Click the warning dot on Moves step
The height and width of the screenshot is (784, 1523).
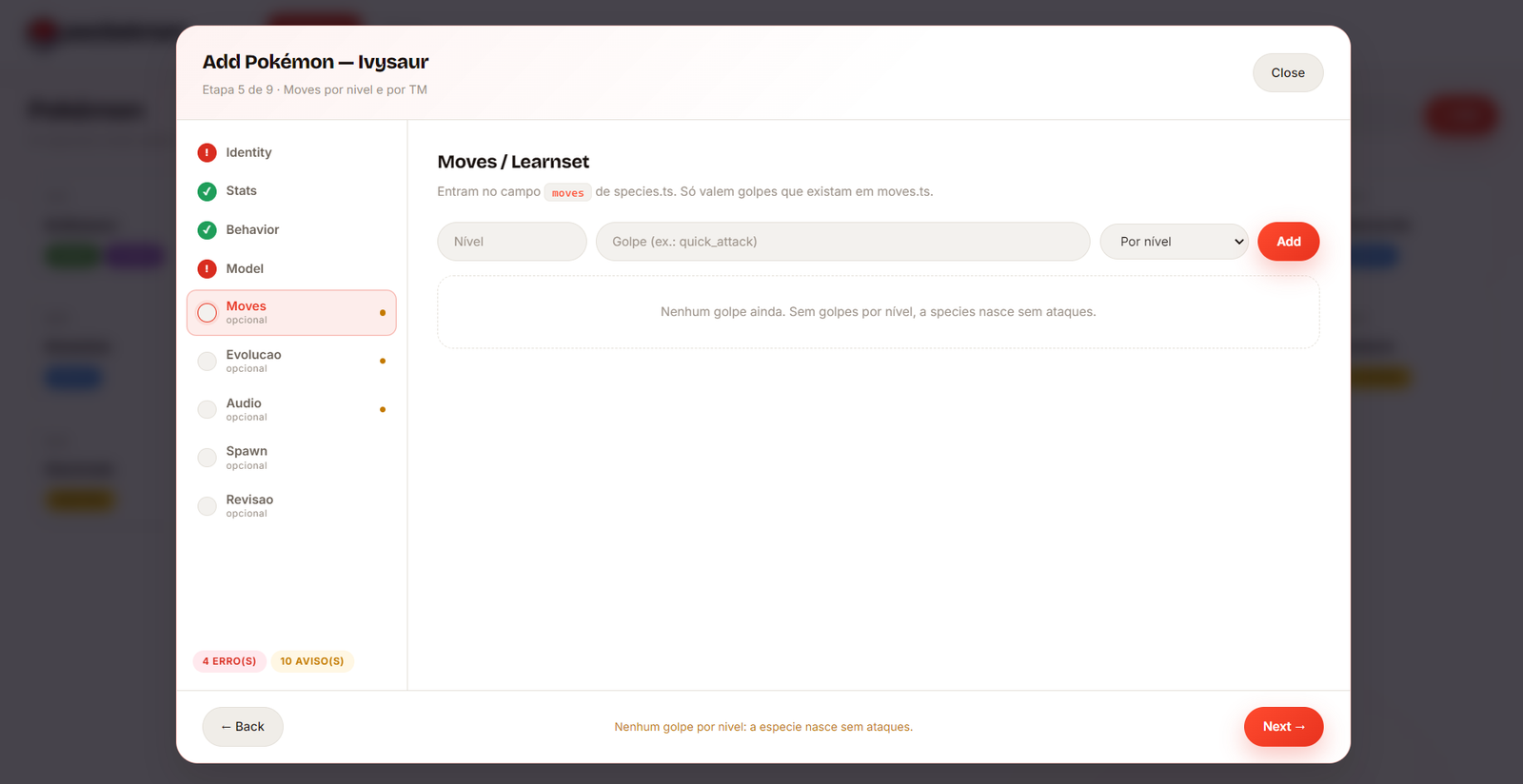pyautogui.click(x=383, y=313)
